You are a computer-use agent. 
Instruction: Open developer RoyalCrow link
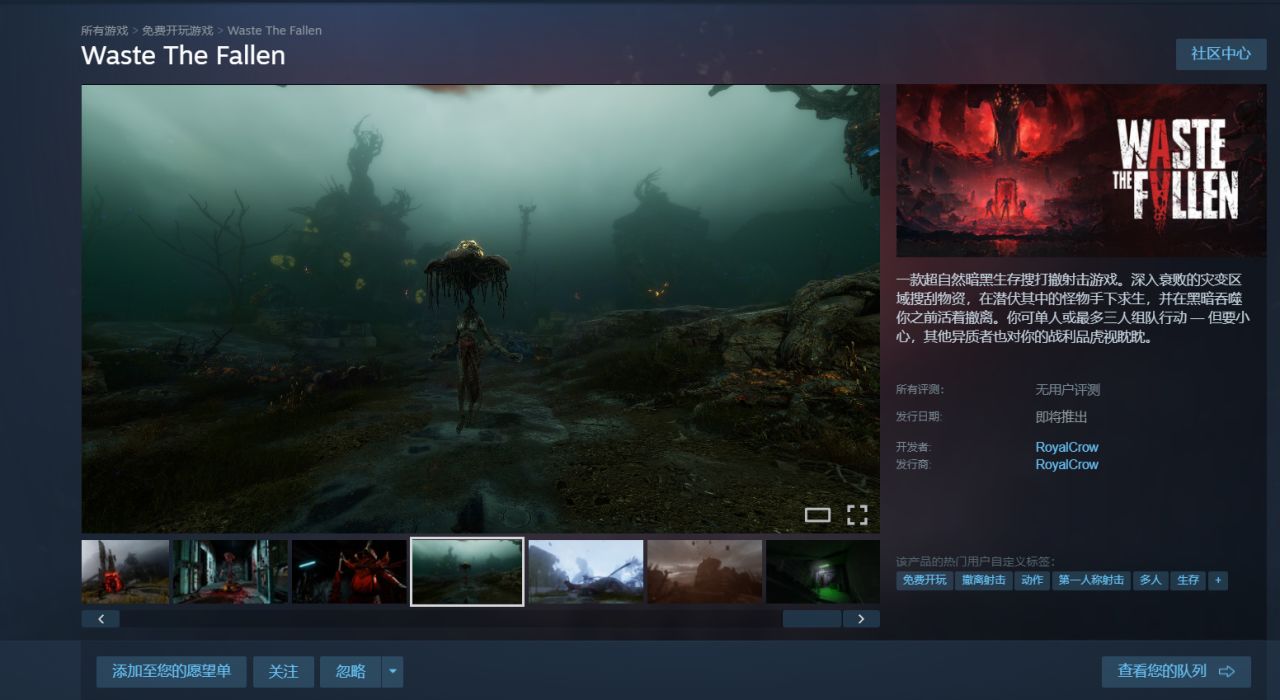click(1067, 447)
